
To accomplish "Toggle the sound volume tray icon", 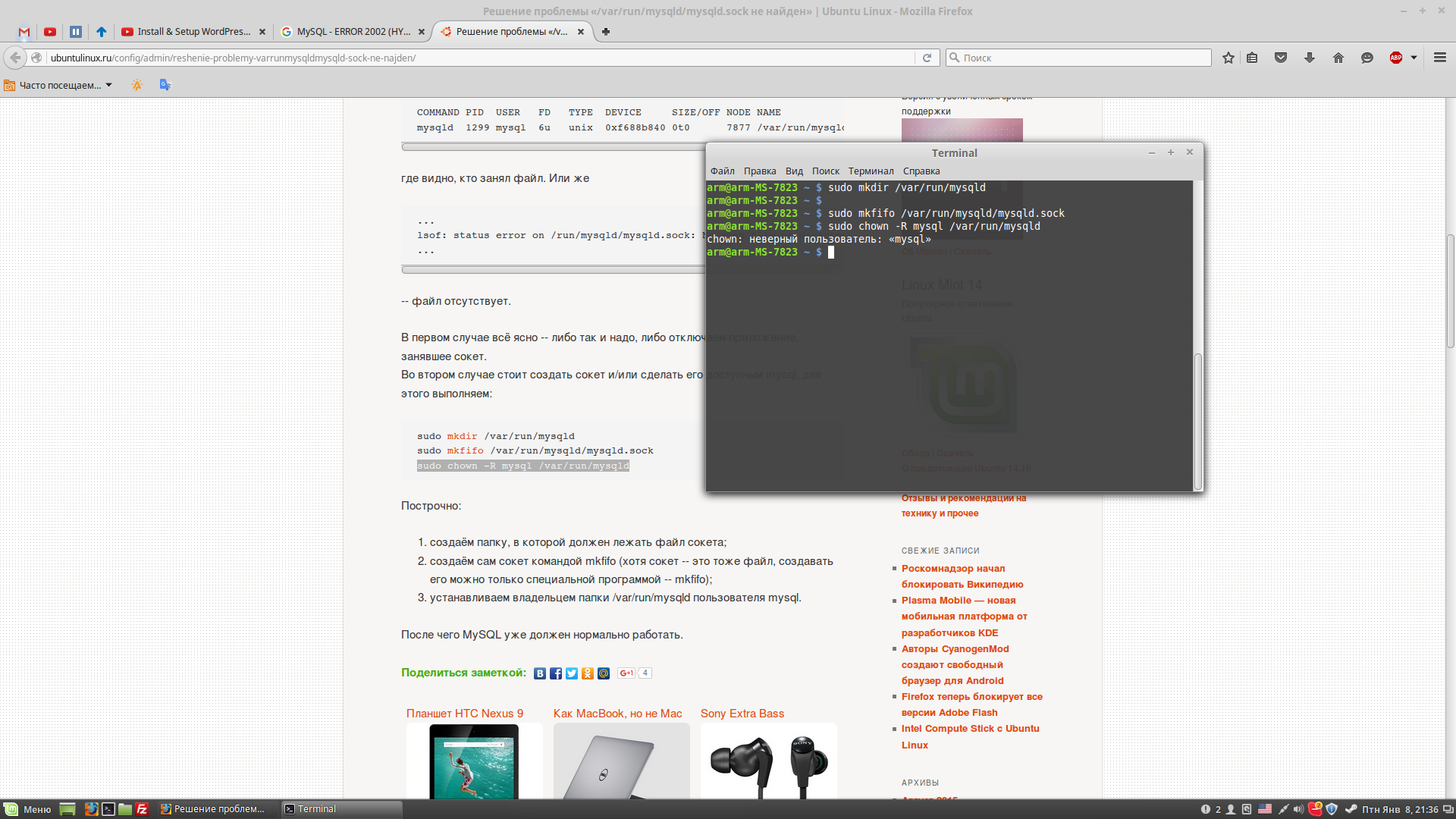I will 1298,809.
